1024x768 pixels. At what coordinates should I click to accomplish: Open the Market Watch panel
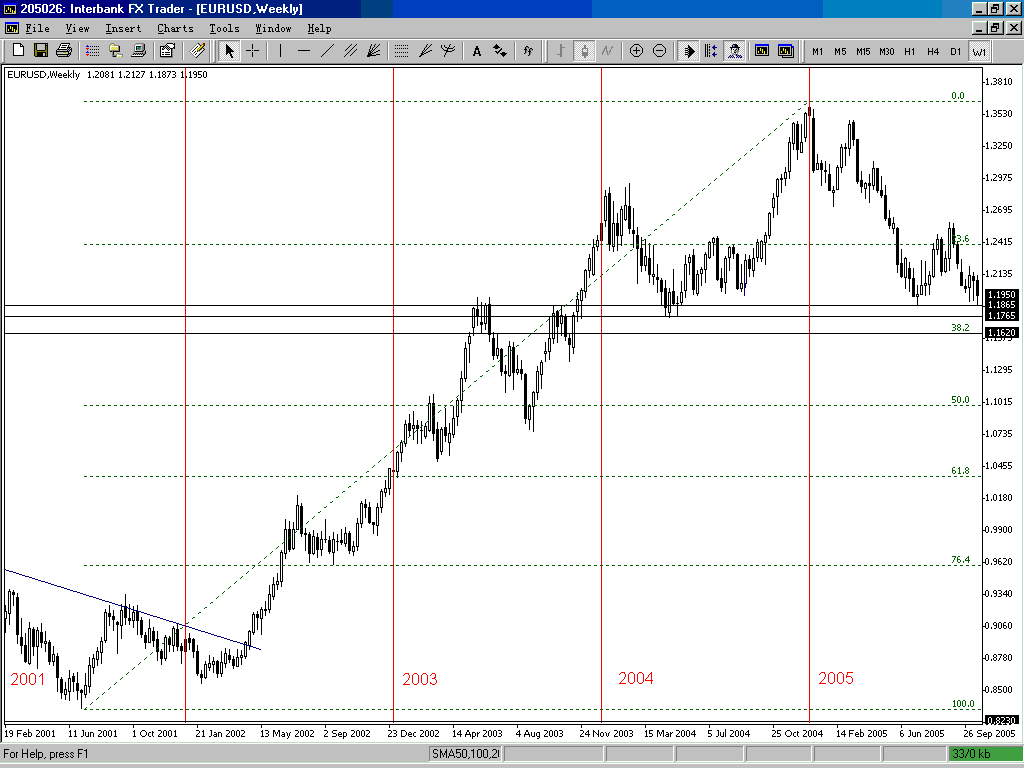tap(90, 51)
